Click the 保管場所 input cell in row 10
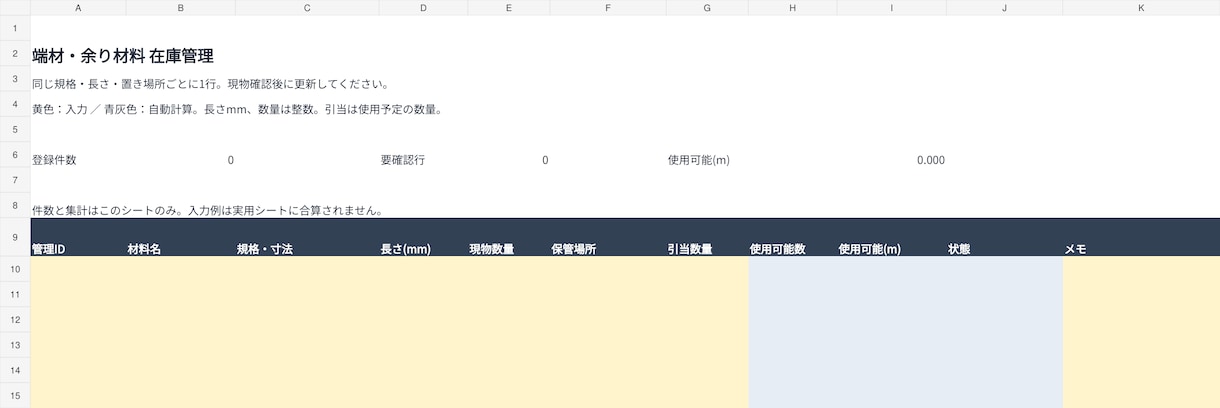 pos(608,269)
